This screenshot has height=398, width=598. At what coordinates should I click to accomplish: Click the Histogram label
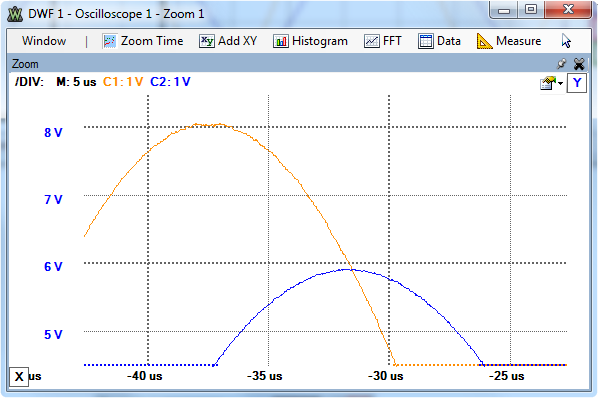click(320, 41)
